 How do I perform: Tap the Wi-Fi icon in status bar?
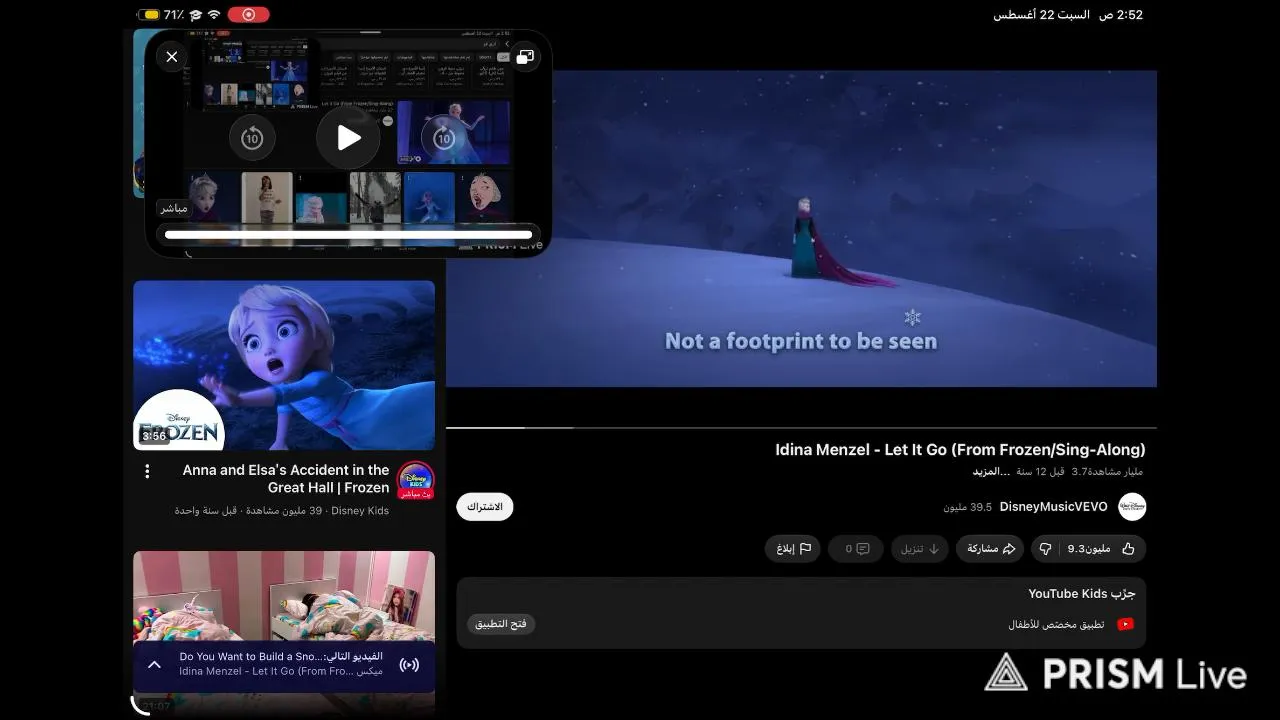(x=214, y=15)
